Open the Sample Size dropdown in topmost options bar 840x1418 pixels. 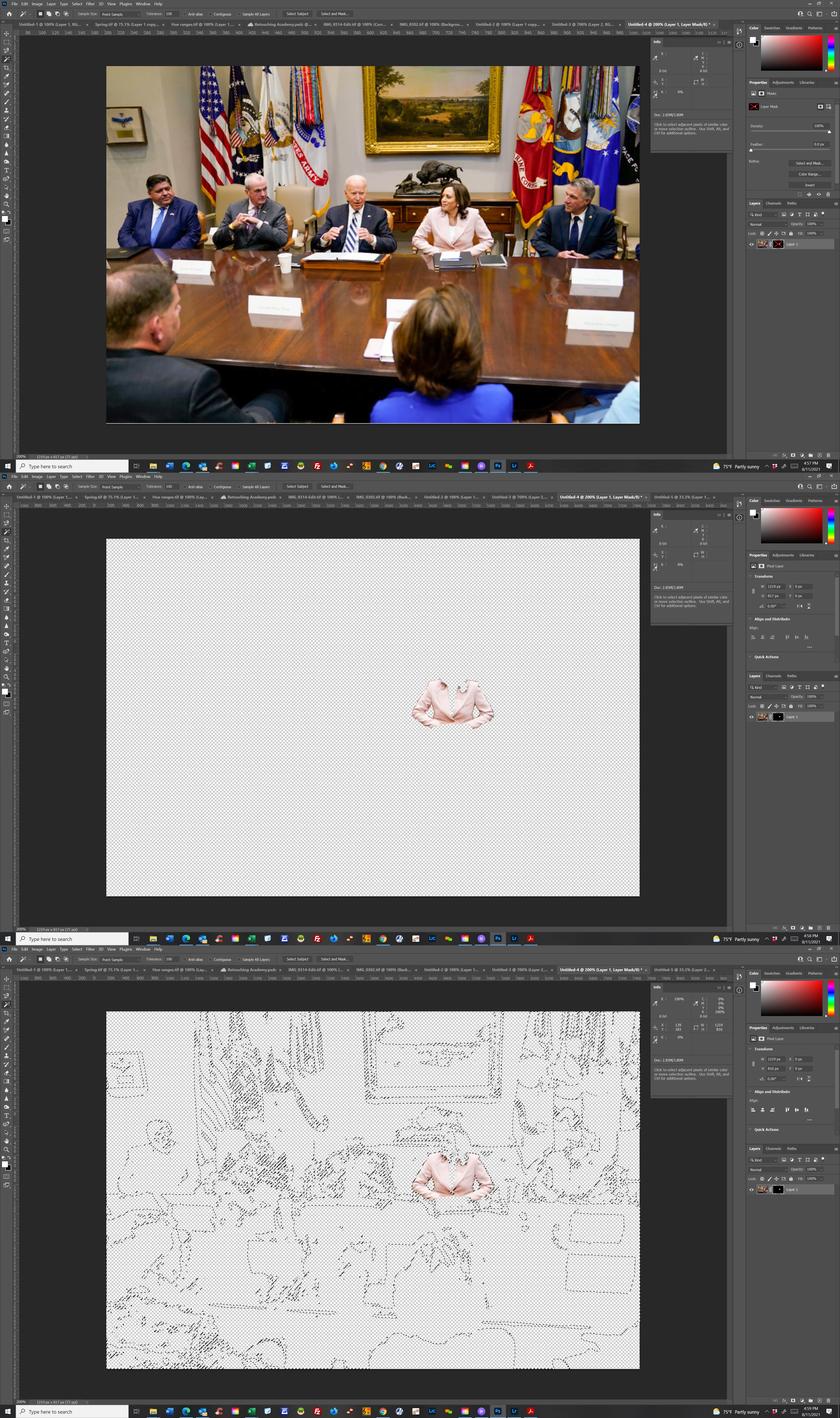[x=121, y=14]
